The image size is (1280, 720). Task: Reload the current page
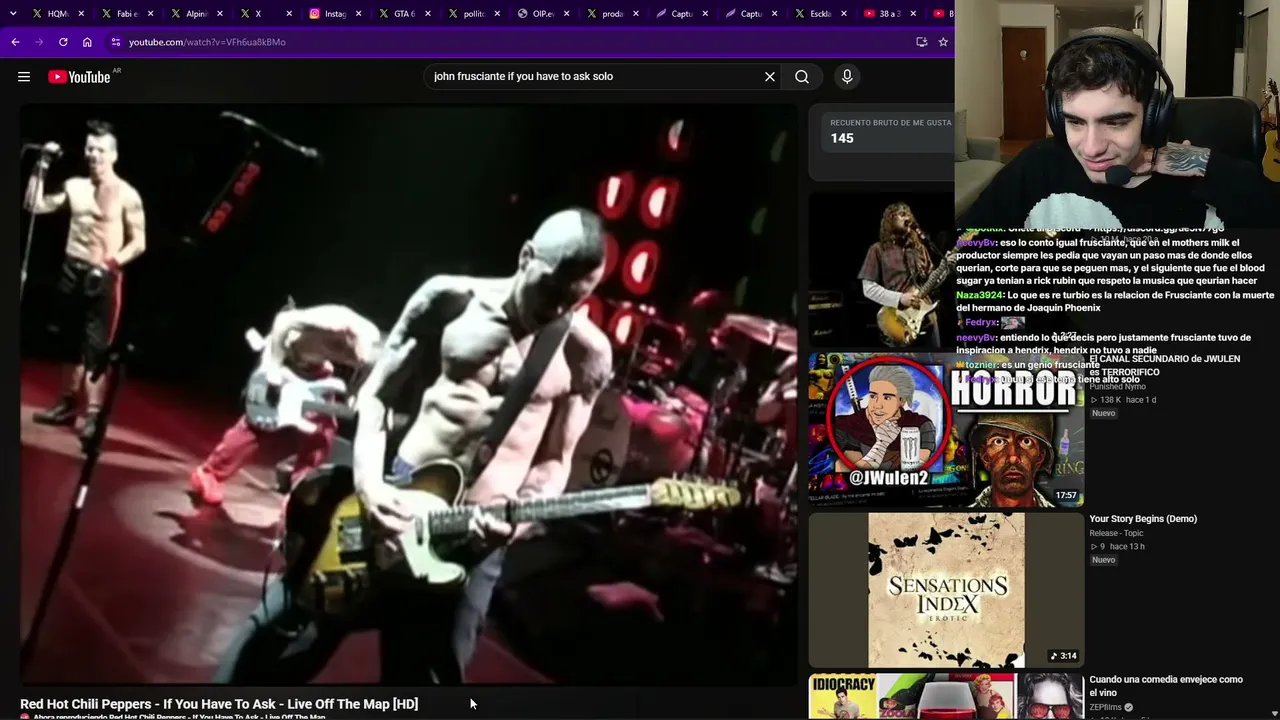click(63, 42)
